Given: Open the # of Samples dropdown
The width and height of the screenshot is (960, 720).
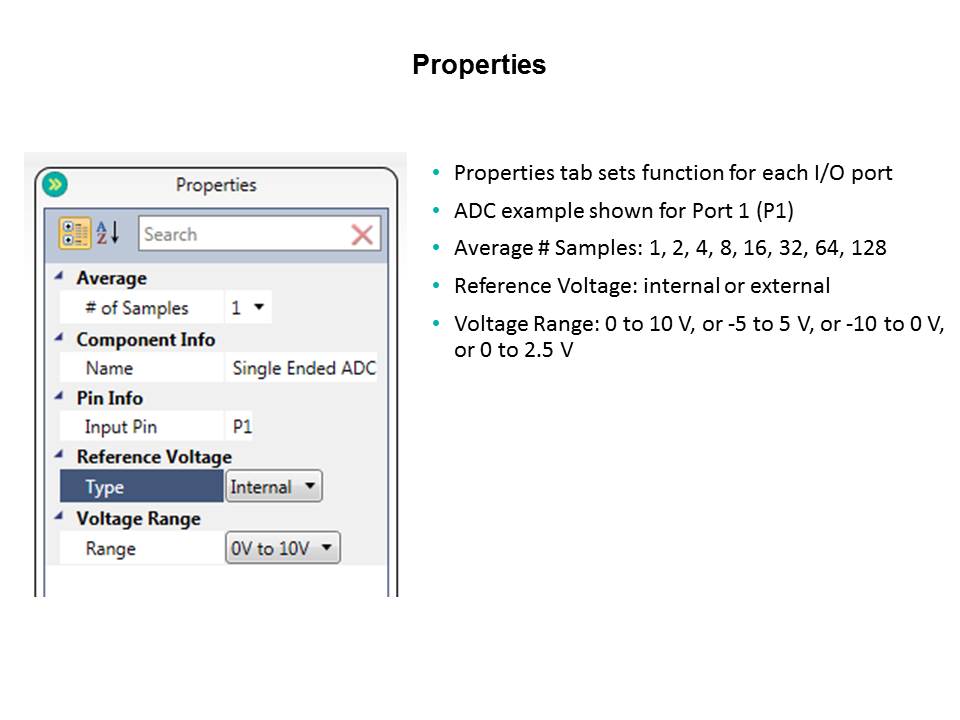Looking at the screenshot, I should pos(249,308).
